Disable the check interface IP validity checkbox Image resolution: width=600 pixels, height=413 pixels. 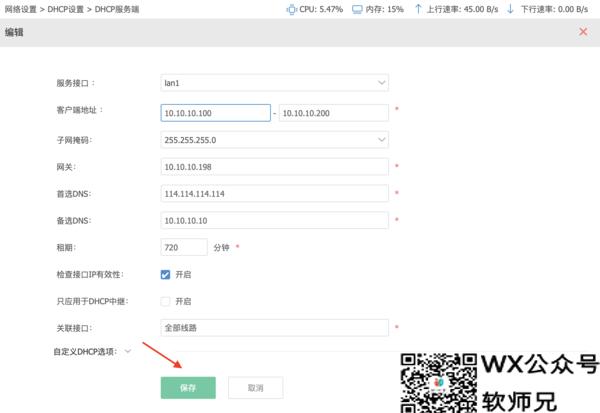(x=166, y=274)
